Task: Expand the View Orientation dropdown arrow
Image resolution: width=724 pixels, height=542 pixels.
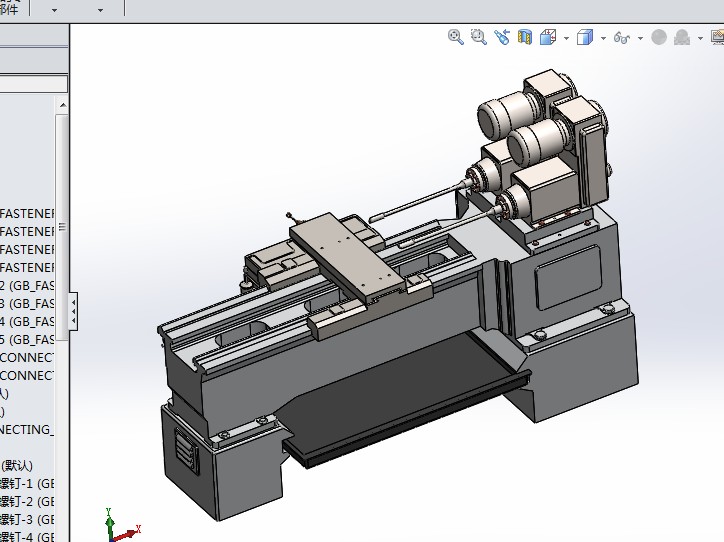Action: [567, 38]
